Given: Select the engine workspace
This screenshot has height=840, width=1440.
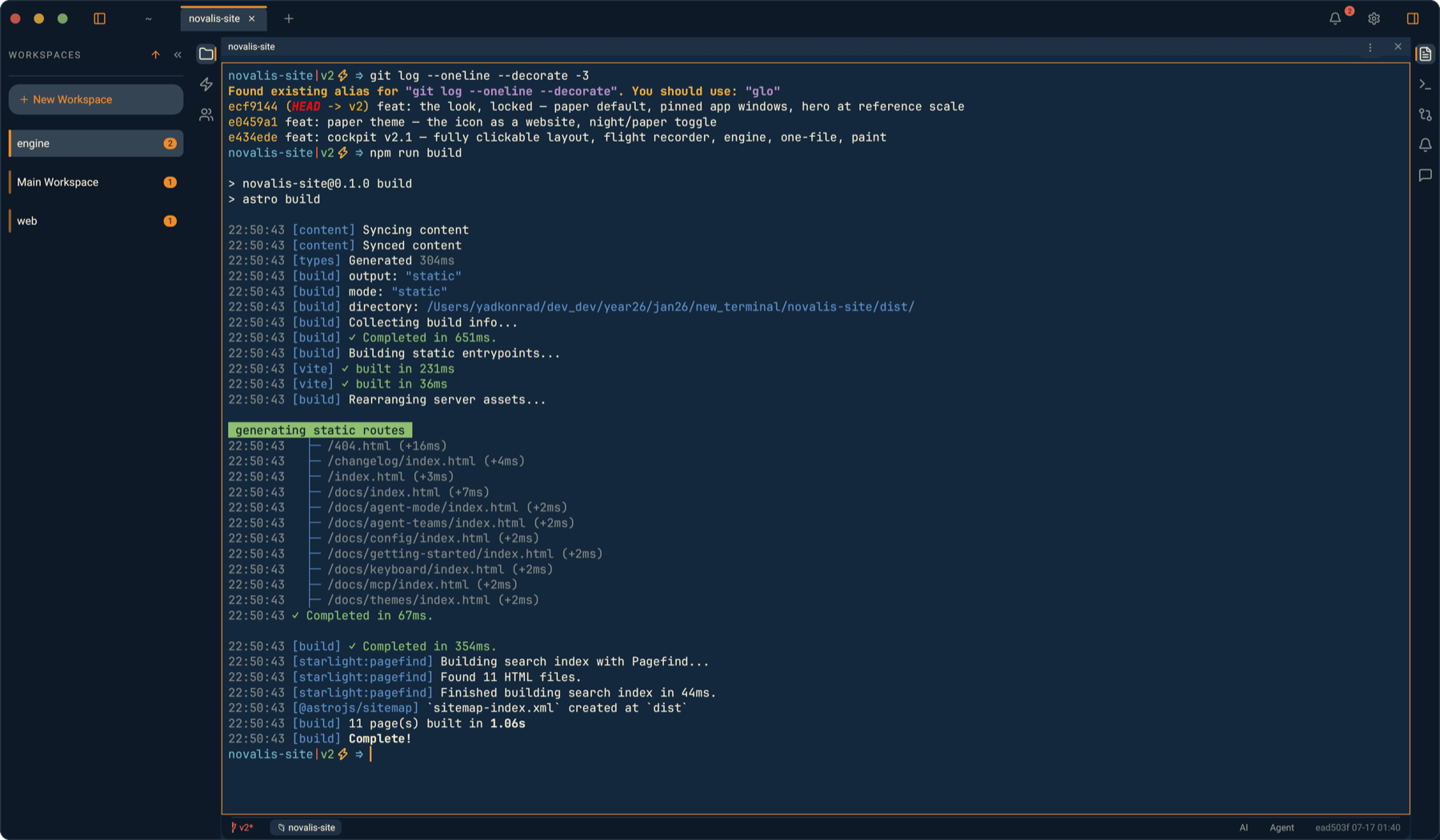Looking at the screenshot, I should click(96, 143).
